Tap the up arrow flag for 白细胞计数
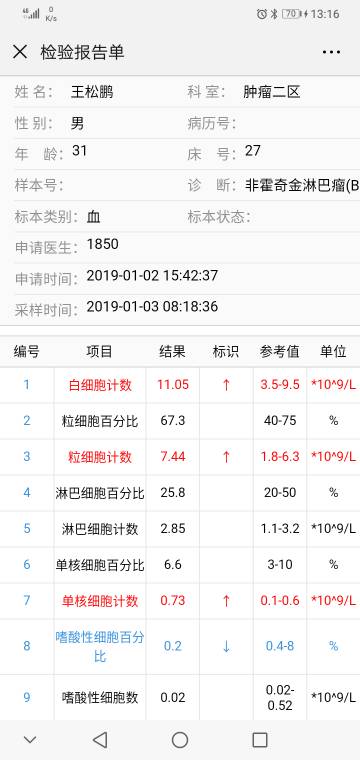The width and height of the screenshot is (360, 760). pos(226,385)
